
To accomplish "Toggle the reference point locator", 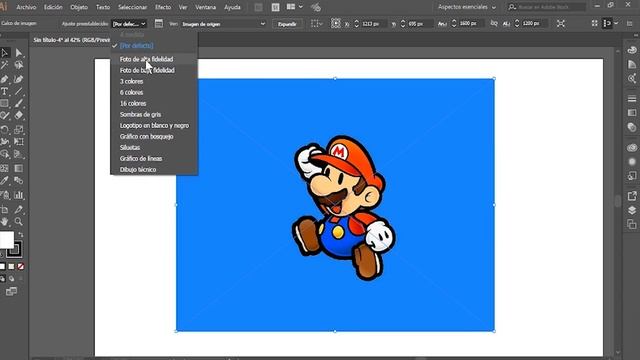I will [x=336, y=24].
